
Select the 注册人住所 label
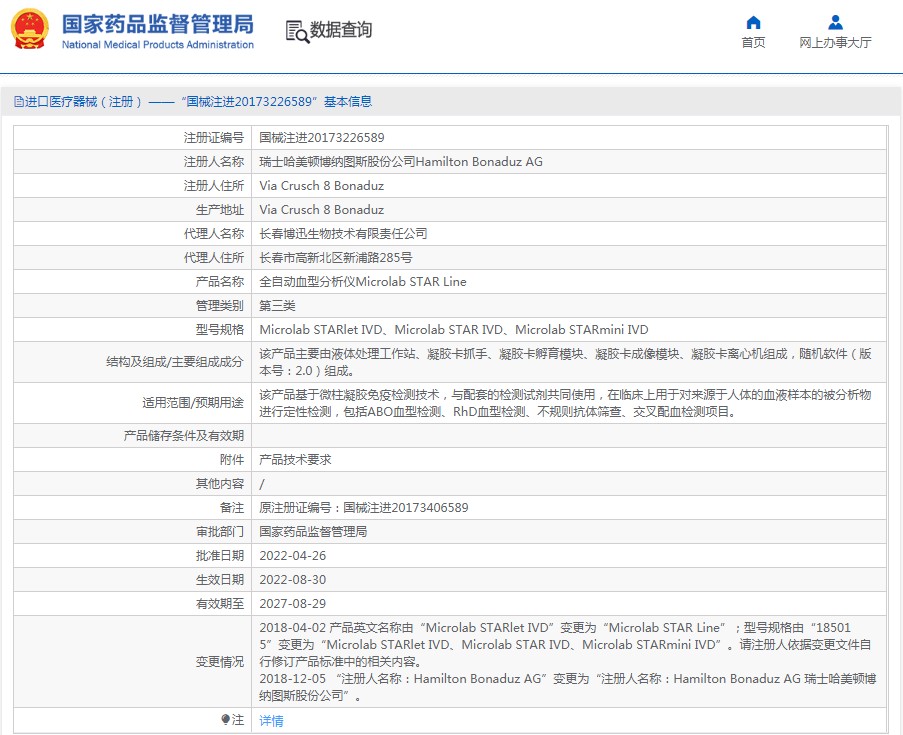pos(214,186)
